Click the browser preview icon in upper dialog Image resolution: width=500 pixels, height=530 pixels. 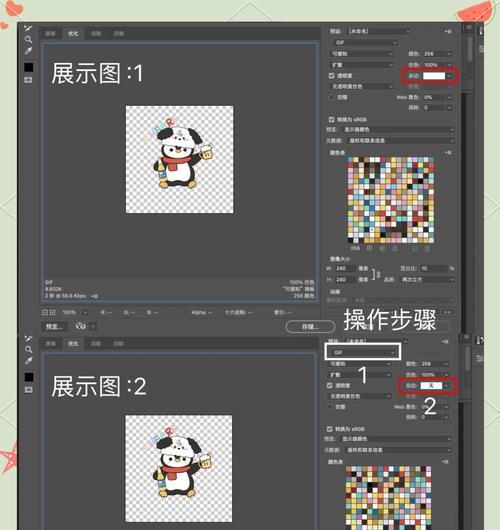[x=80, y=326]
